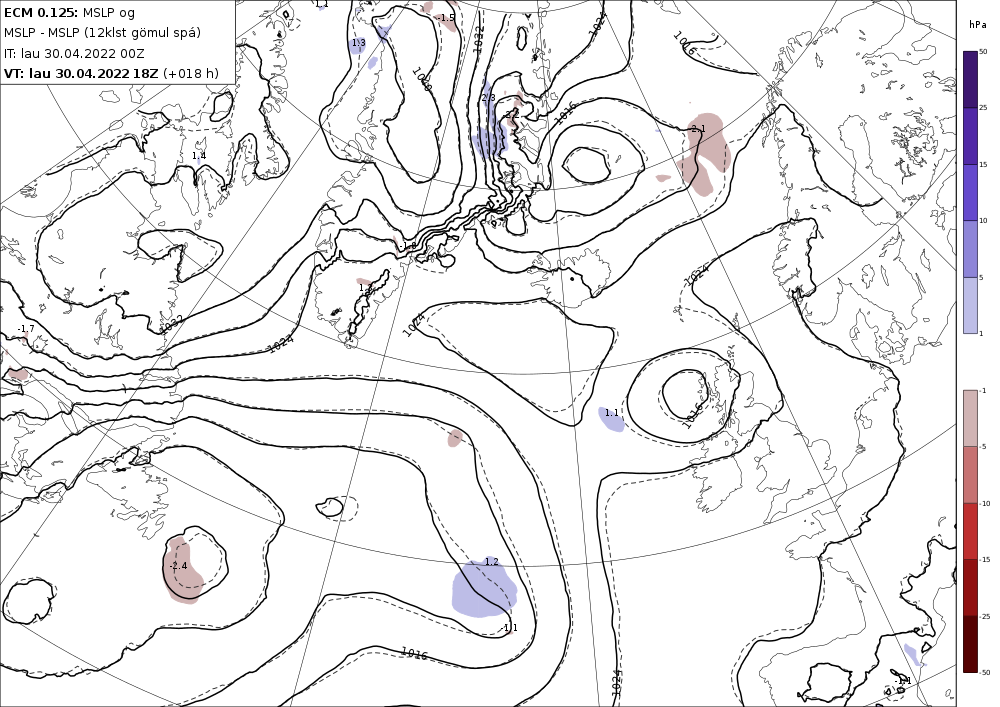Click the '1.4' value label
The height and width of the screenshot is (707, 1000).
[199, 156]
